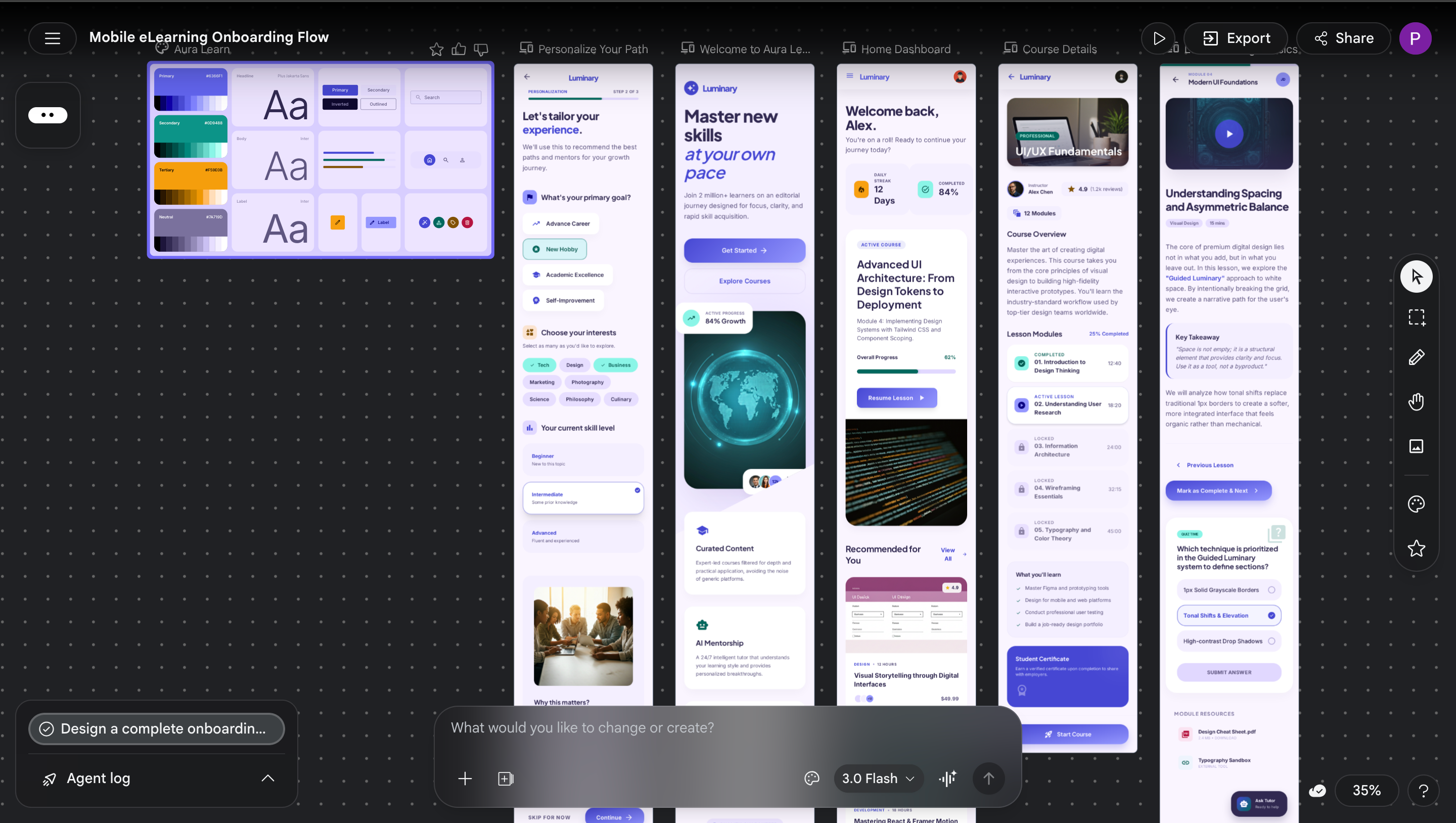The width and height of the screenshot is (1456, 823).
Task: Open the 35% zoom level control
Action: point(1366,790)
